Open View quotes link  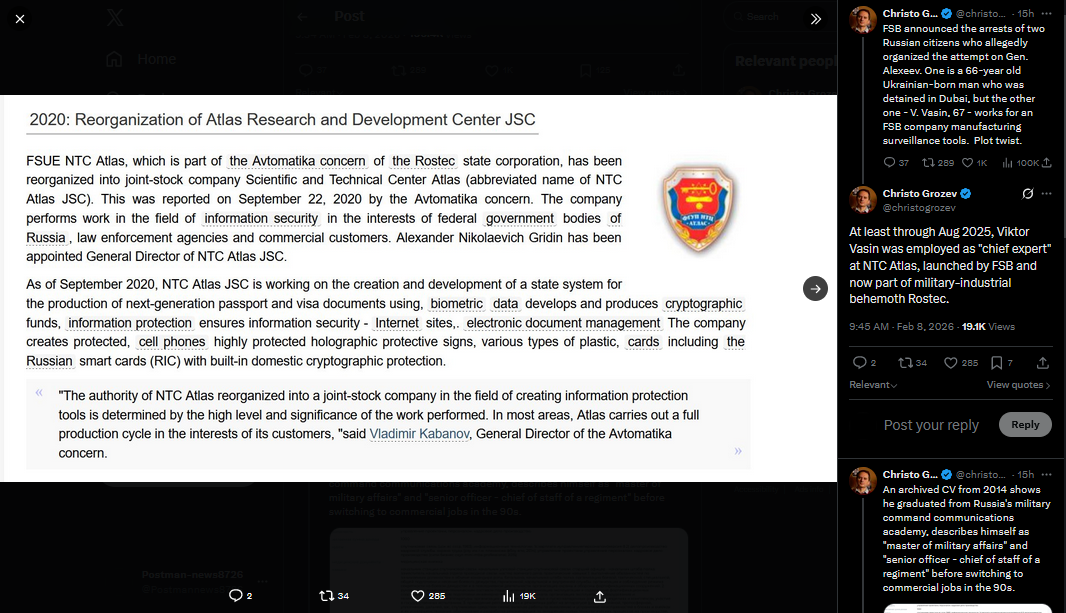point(1018,385)
